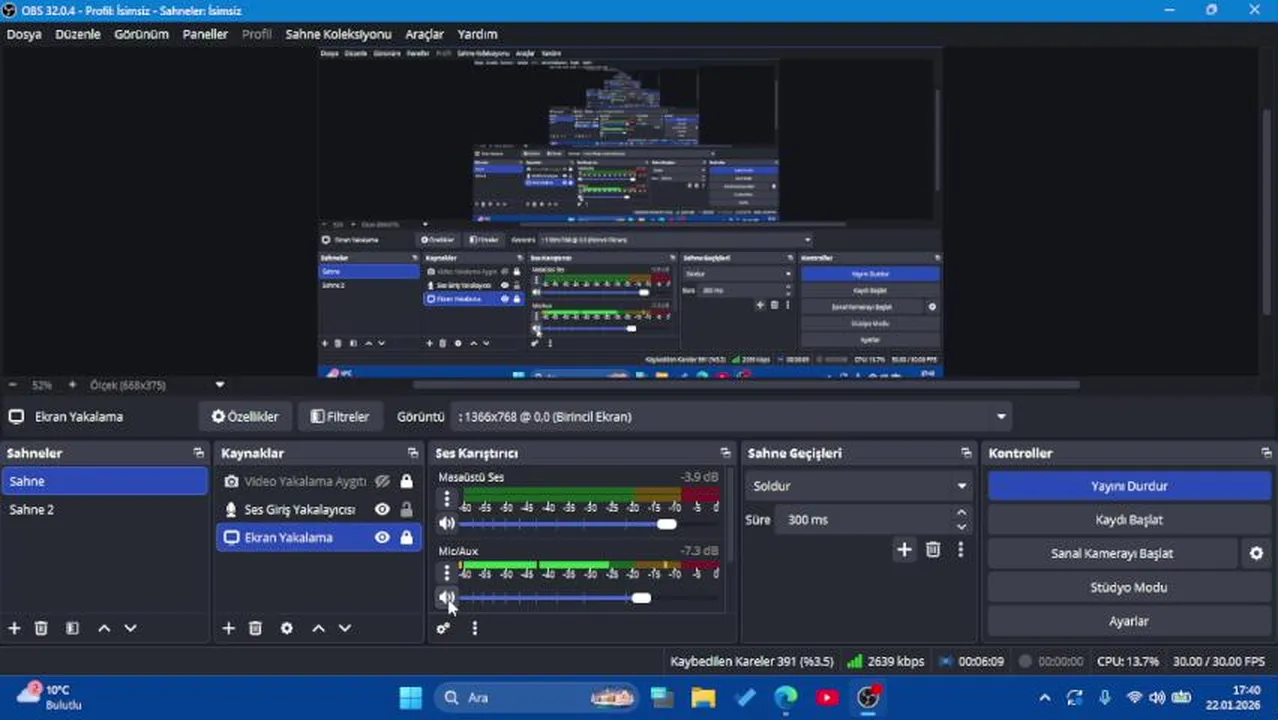Open transition properties three-dot menu

click(x=960, y=549)
